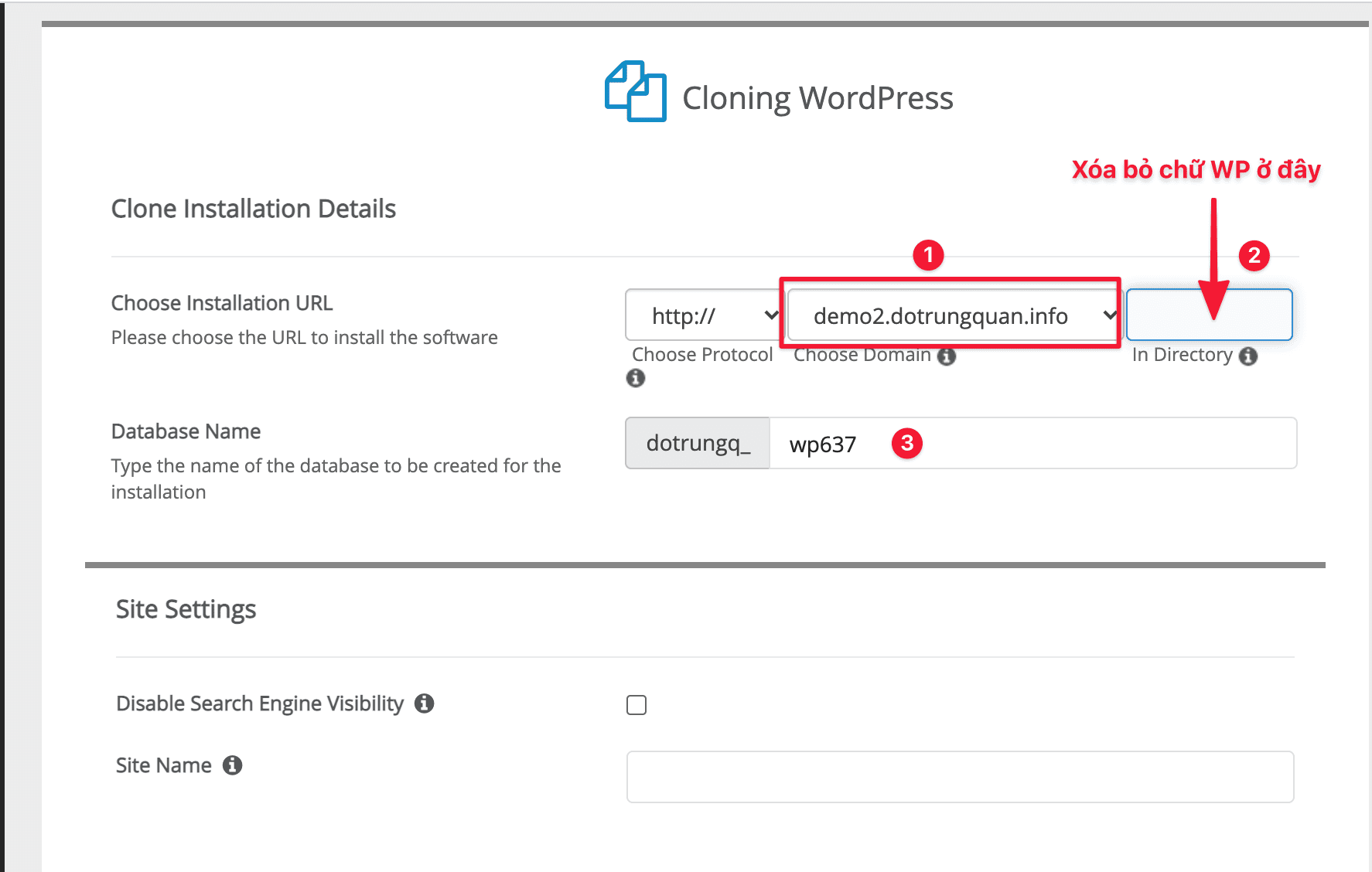The width and height of the screenshot is (1372, 872).
Task: Click the red numbered badge 3
Action: (x=909, y=443)
